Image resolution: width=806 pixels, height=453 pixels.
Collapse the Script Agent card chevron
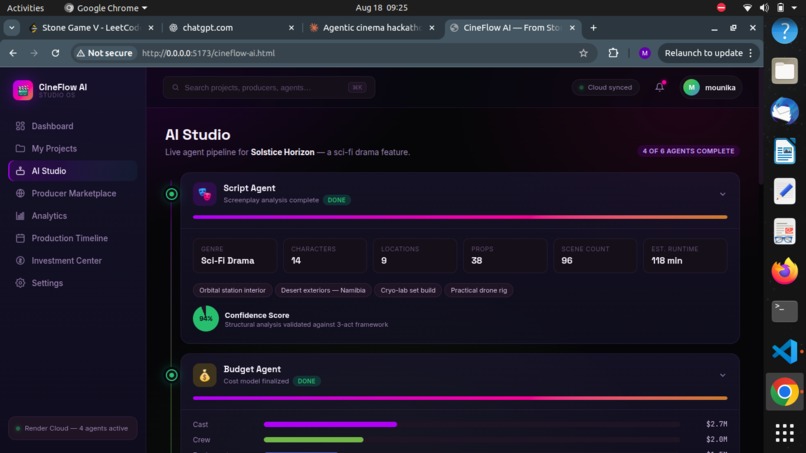(722, 194)
